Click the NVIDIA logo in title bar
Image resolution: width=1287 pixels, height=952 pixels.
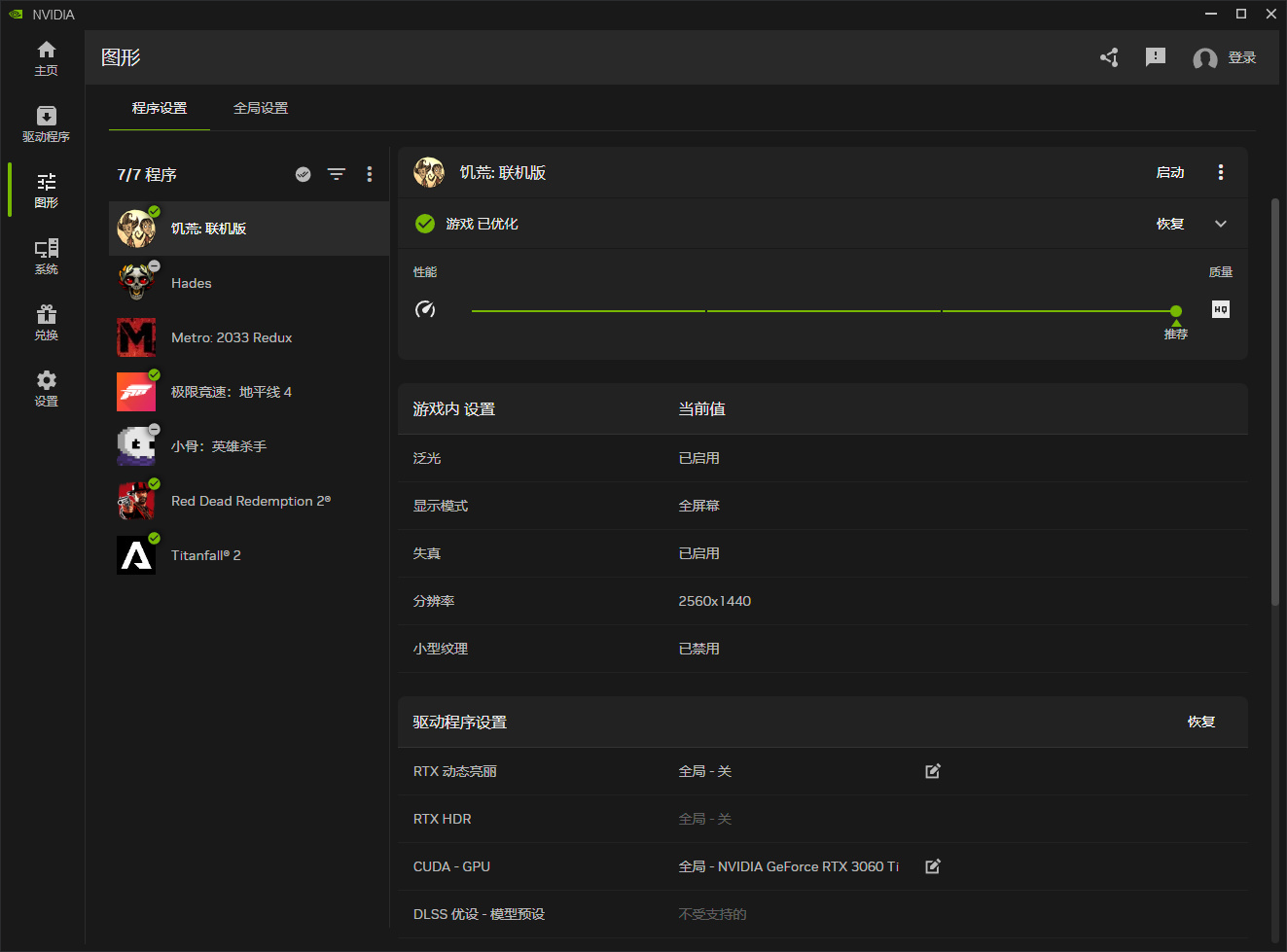pyautogui.click(x=16, y=14)
